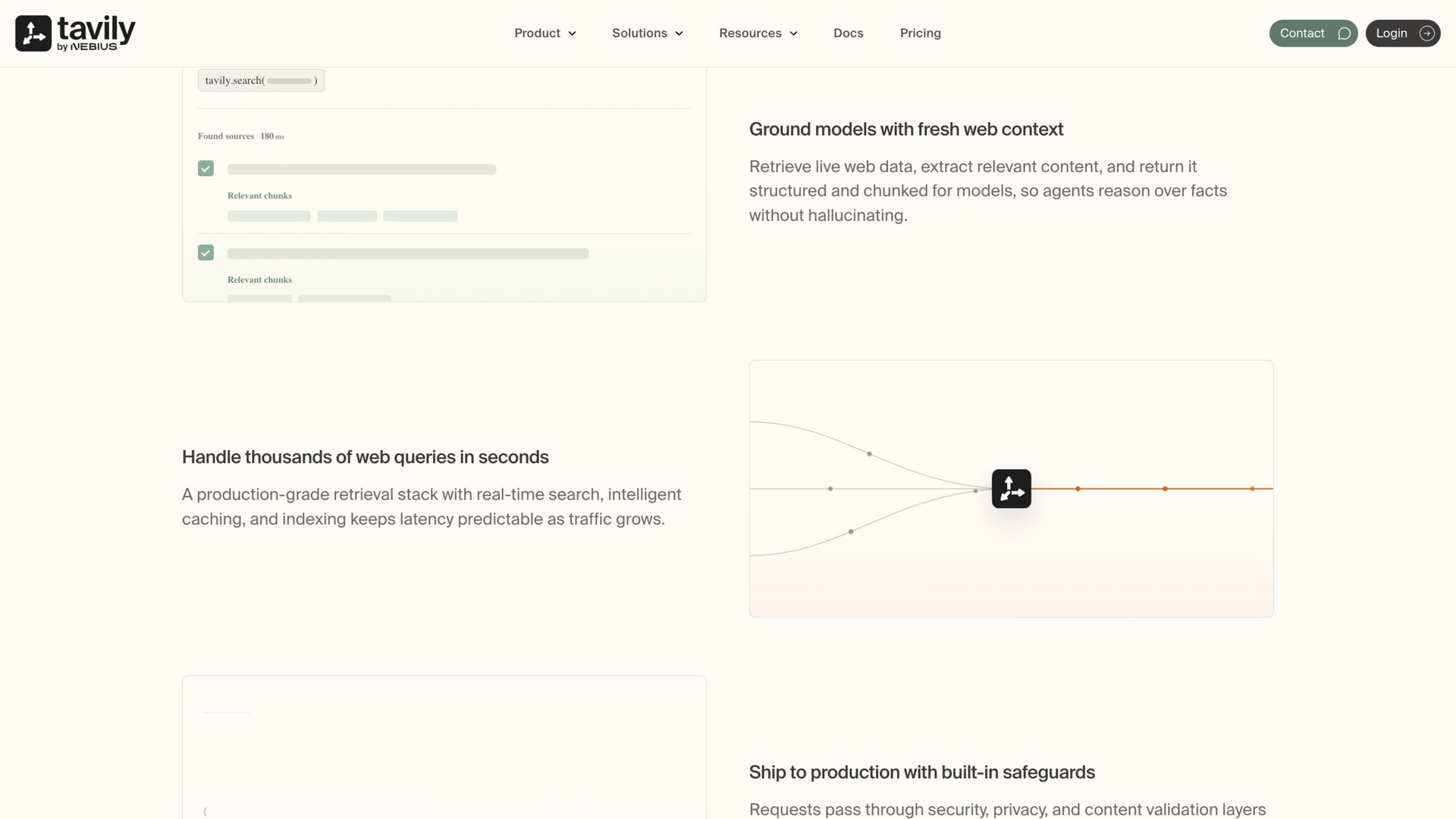Click the middle orange dot on output line
This screenshot has width=1456, height=819.
coord(1165,488)
